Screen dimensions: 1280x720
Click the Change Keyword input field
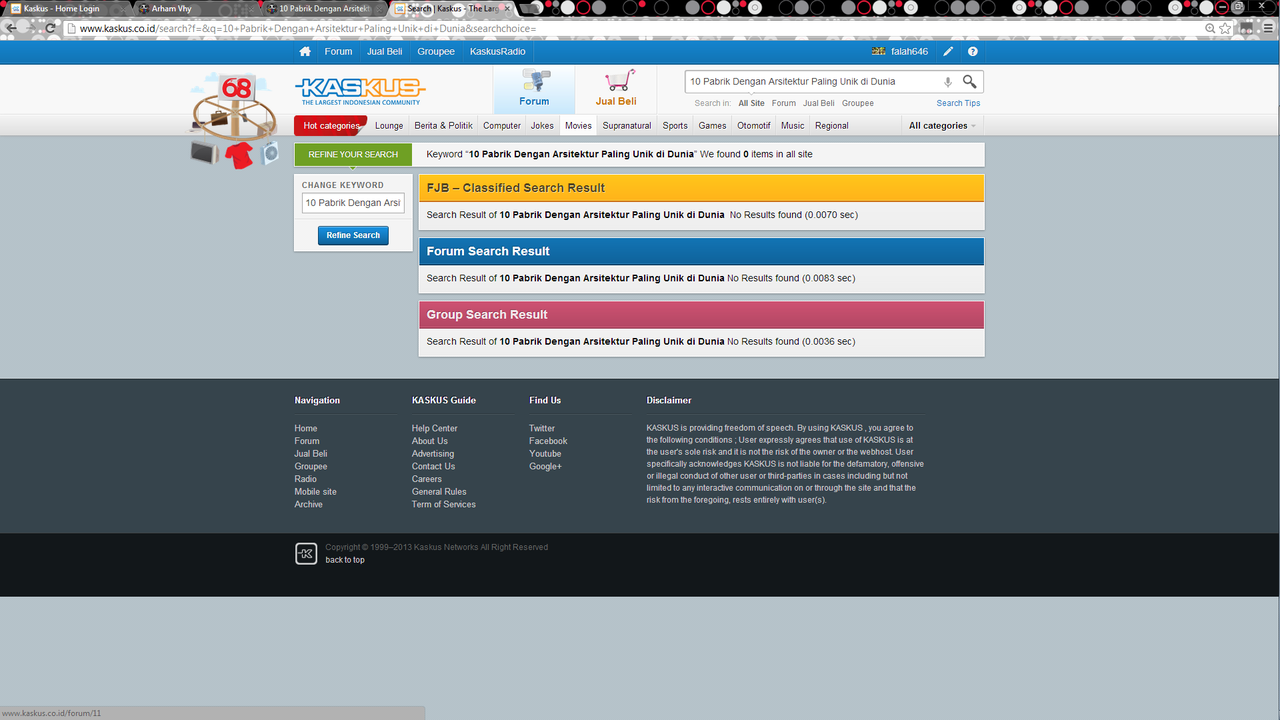(353, 203)
